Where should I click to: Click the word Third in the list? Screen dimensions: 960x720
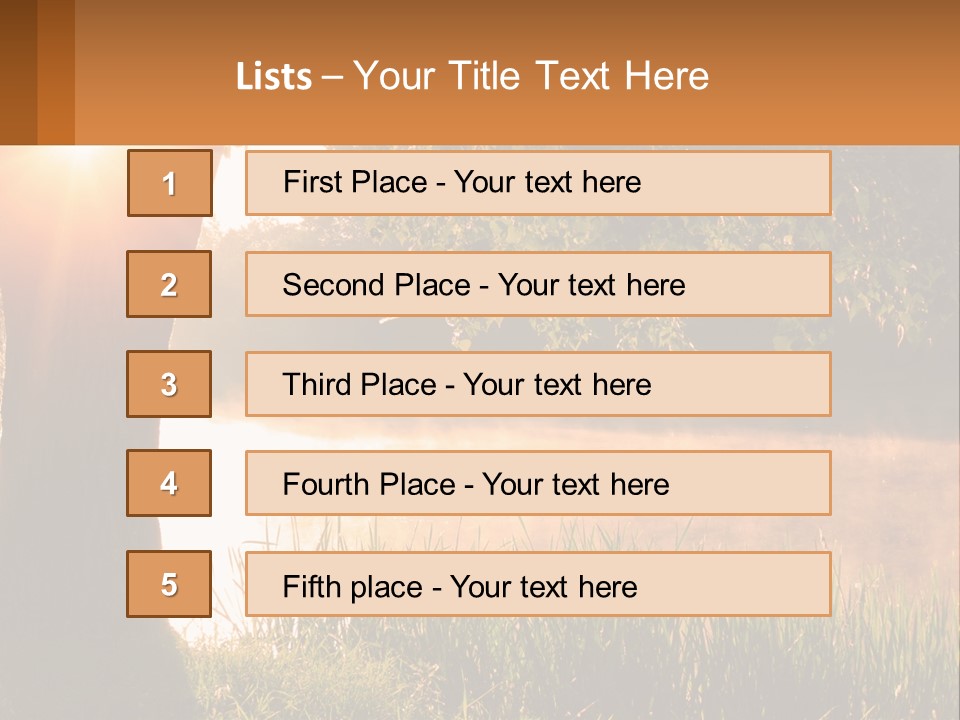coord(318,385)
